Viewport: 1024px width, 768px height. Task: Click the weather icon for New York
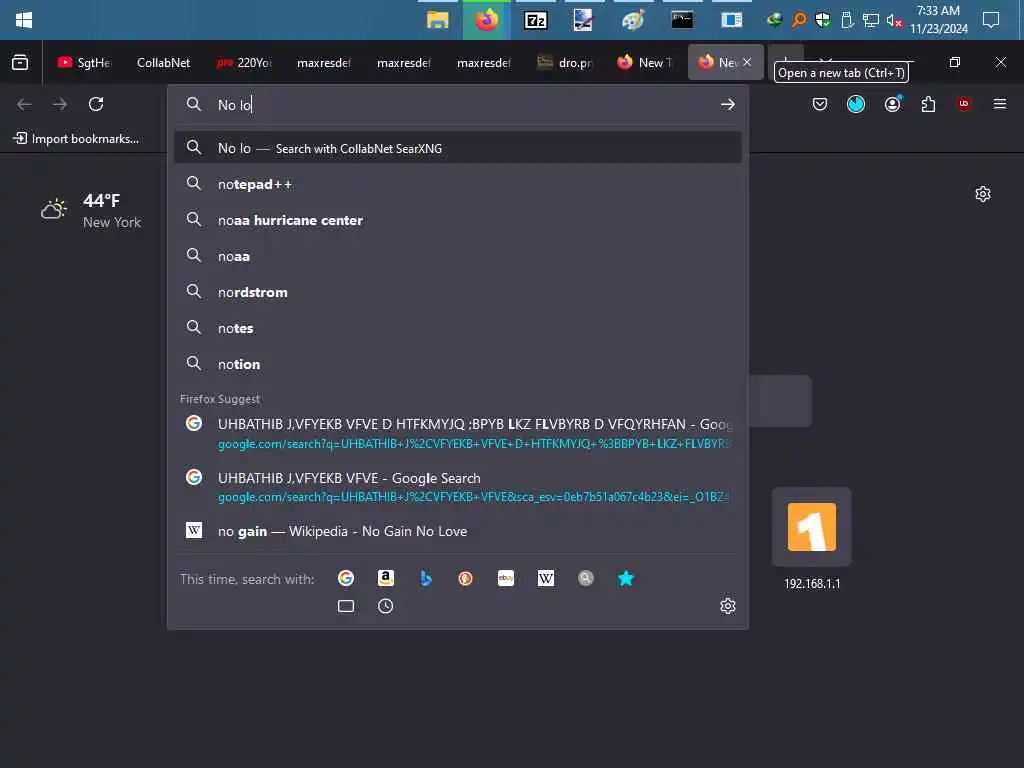54,209
